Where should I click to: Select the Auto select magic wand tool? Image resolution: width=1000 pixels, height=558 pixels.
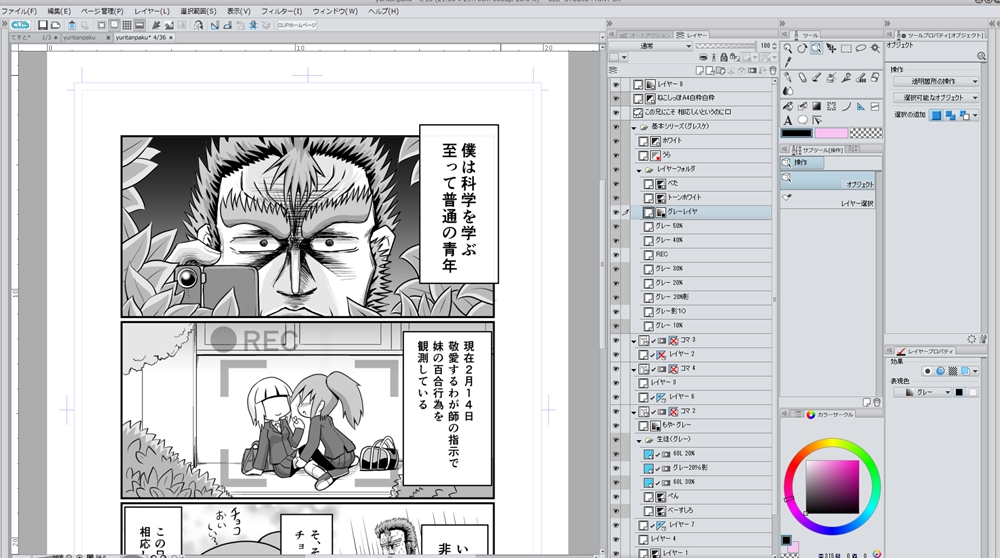click(875, 48)
